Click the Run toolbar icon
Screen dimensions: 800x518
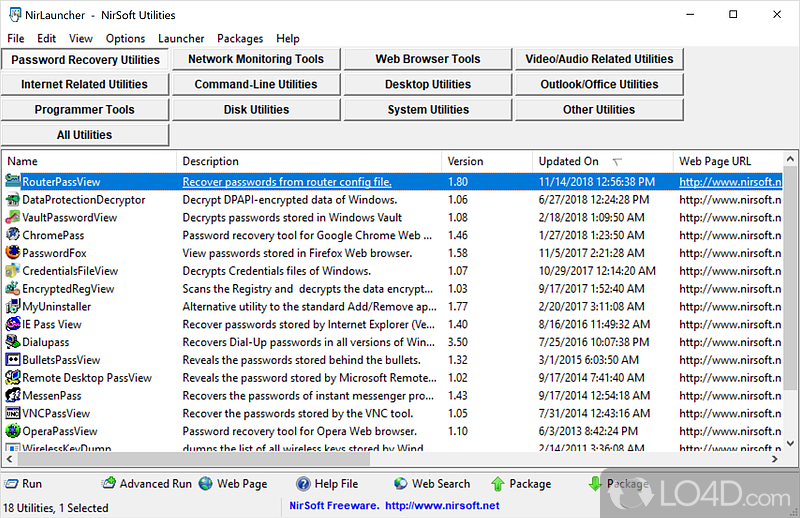click(x=10, y=484)
